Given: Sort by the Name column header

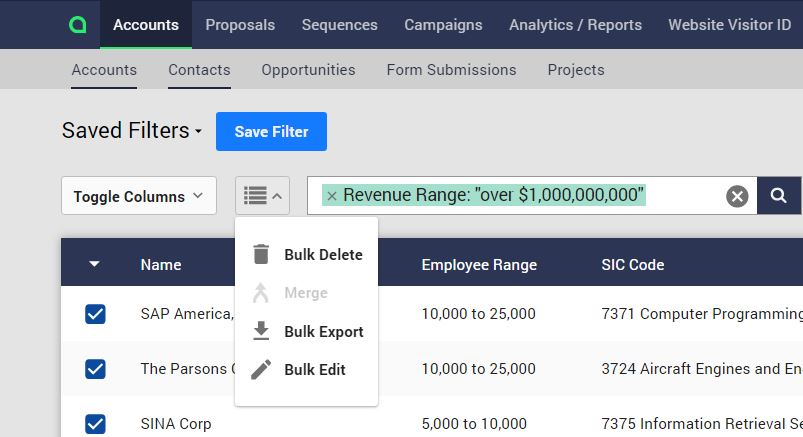Looking at the screenshot, I should point(161,264).
